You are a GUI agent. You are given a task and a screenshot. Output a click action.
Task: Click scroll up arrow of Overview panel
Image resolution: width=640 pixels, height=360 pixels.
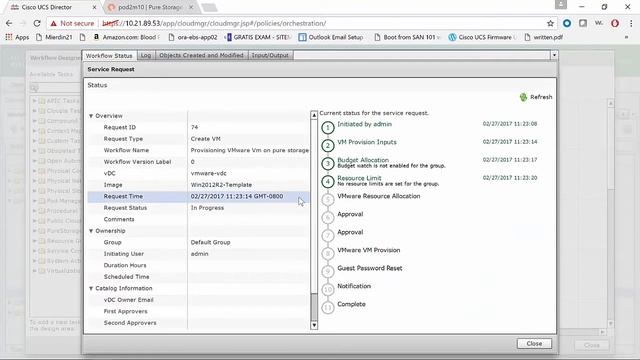click(314, 115)
